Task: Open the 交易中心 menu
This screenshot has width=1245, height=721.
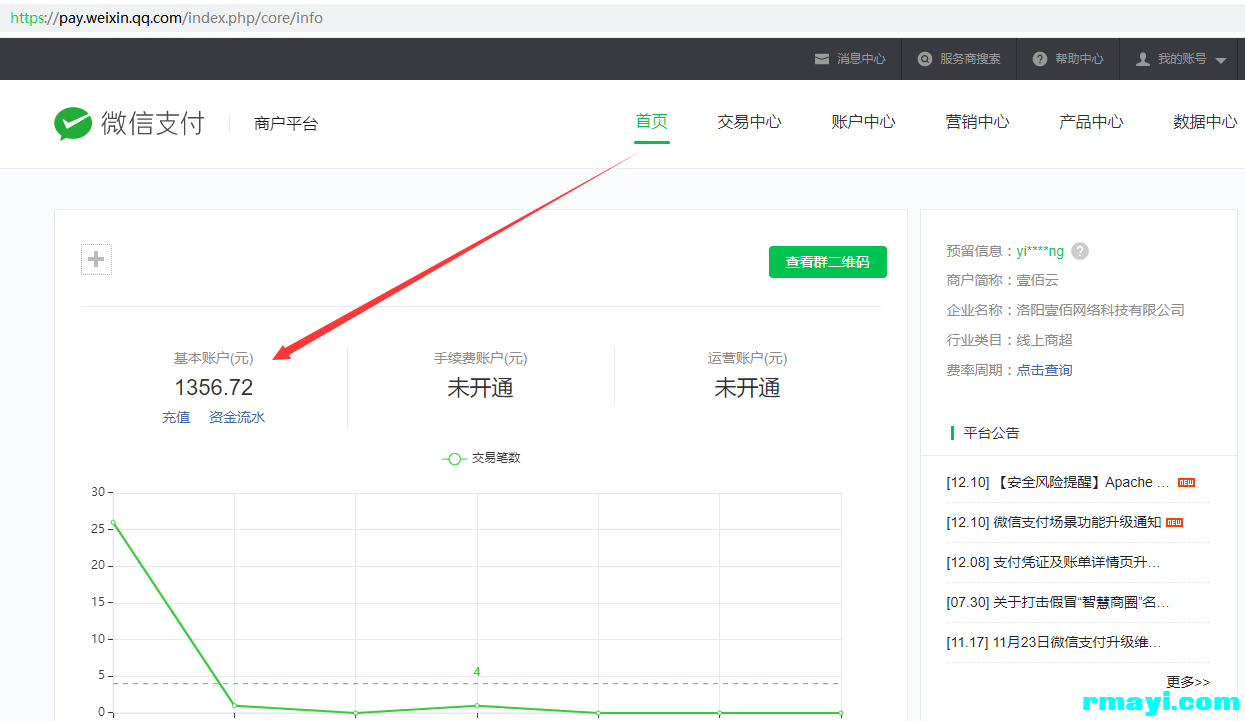Action: [x=749, y=122]
